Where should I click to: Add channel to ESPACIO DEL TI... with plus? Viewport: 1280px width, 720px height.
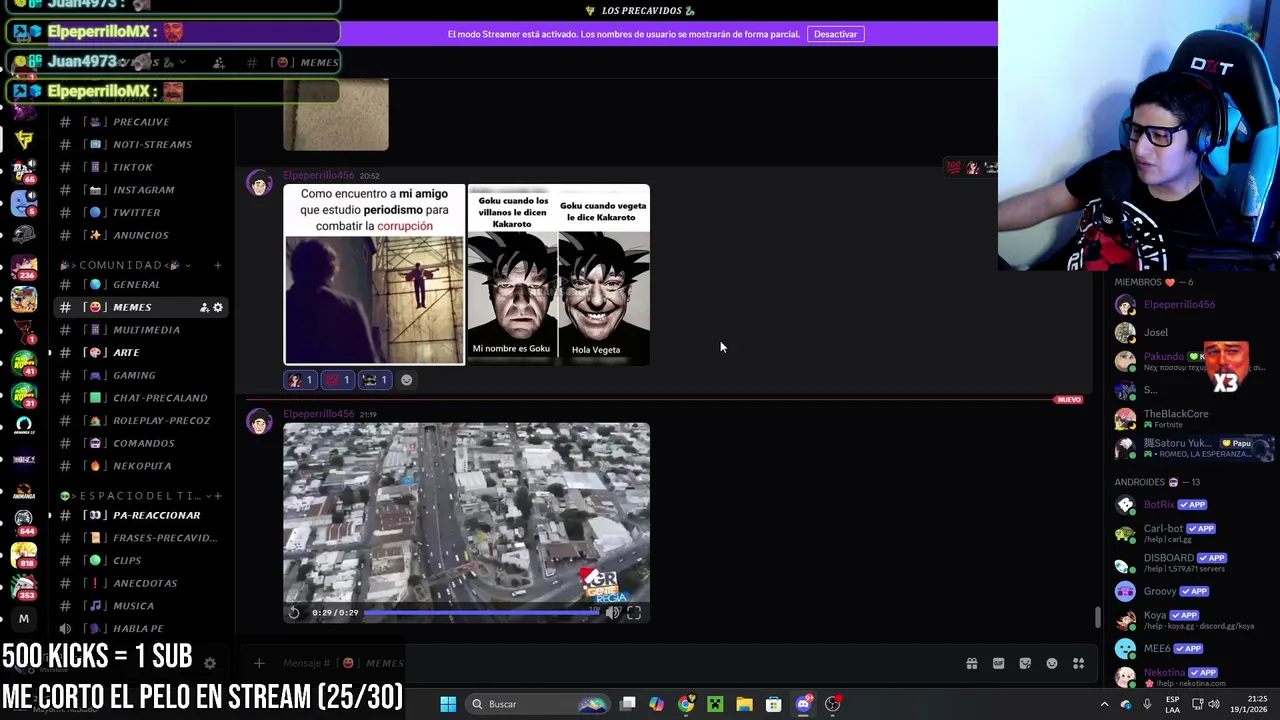coord(217,496)
